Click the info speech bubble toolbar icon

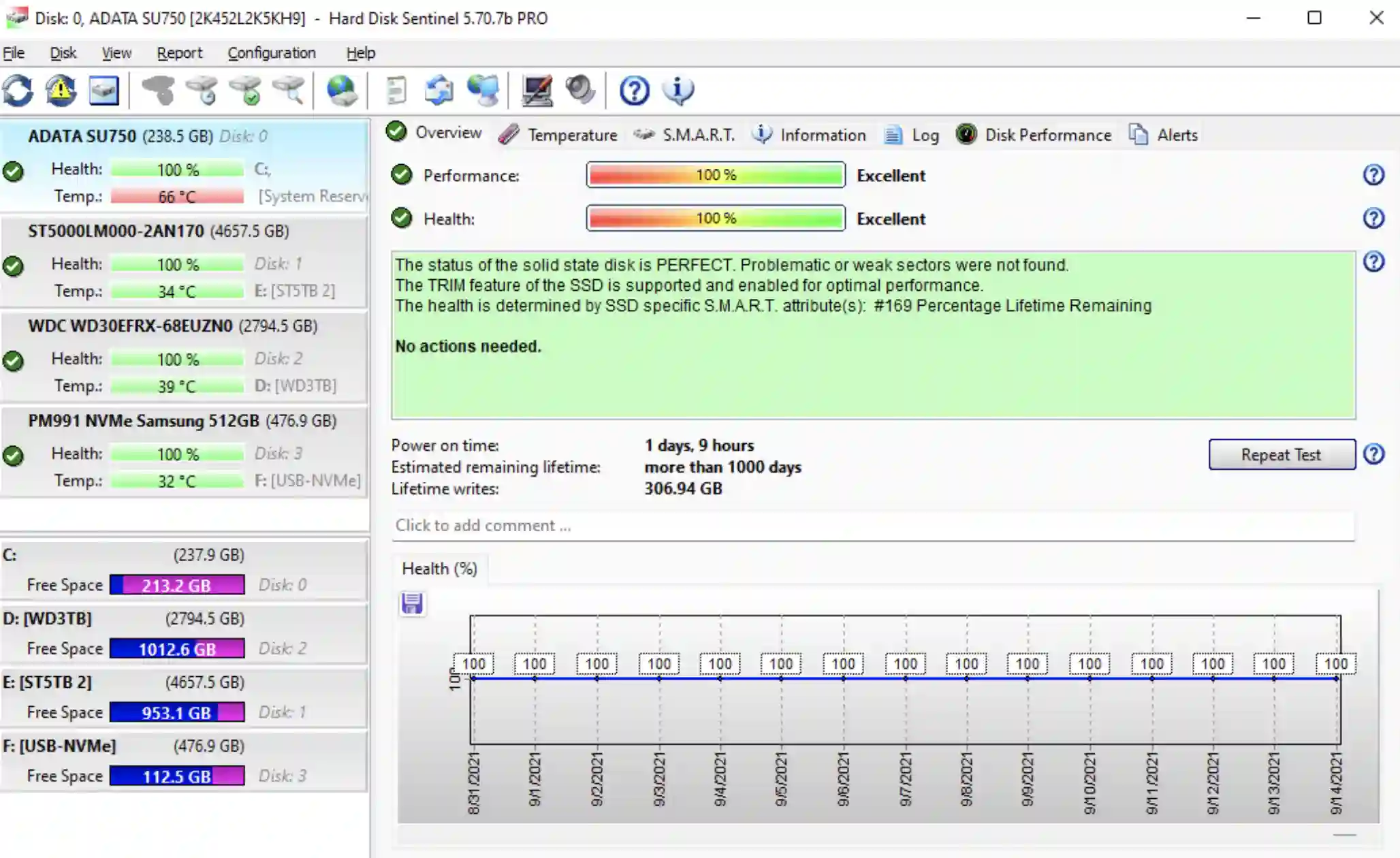point(678,91)
